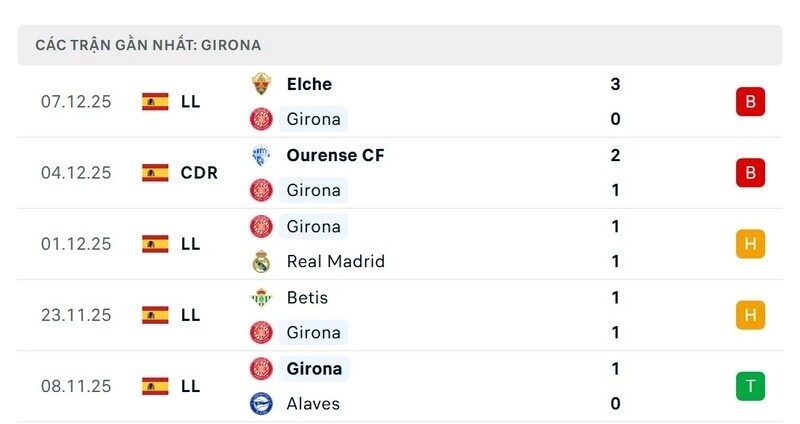The width and height of the screenshot is (800, 424).
Task: Click the Ourense CF club crest
Action: point(261,155)
